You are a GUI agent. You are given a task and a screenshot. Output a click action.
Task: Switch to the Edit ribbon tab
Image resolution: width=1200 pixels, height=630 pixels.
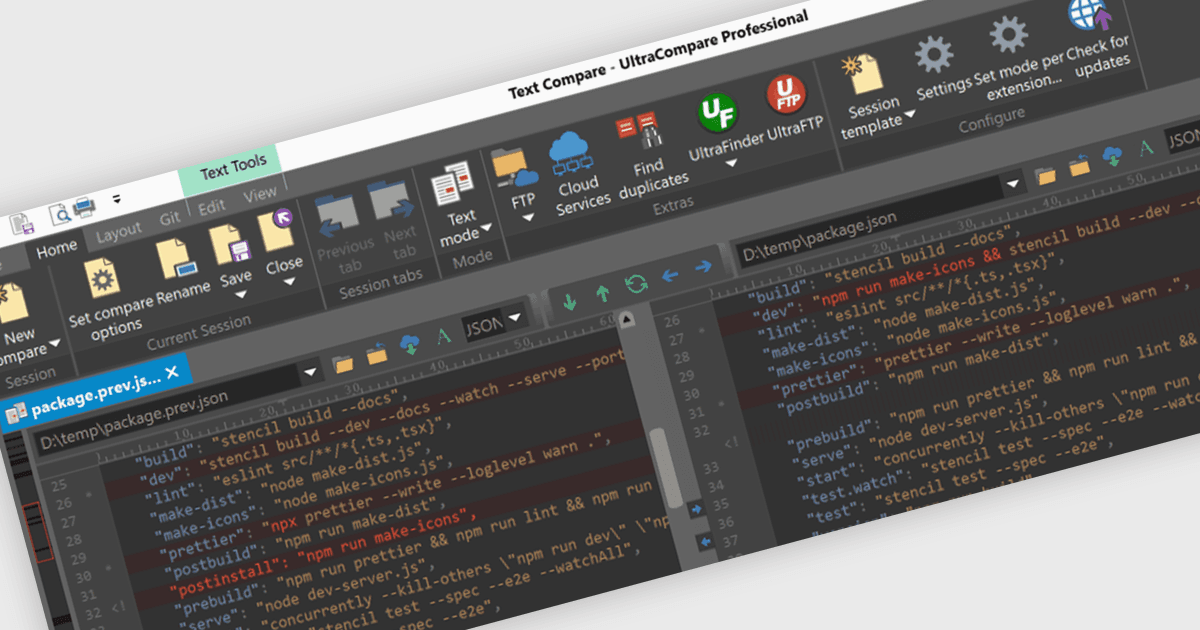pyautogui.click(x=211, y=208)
